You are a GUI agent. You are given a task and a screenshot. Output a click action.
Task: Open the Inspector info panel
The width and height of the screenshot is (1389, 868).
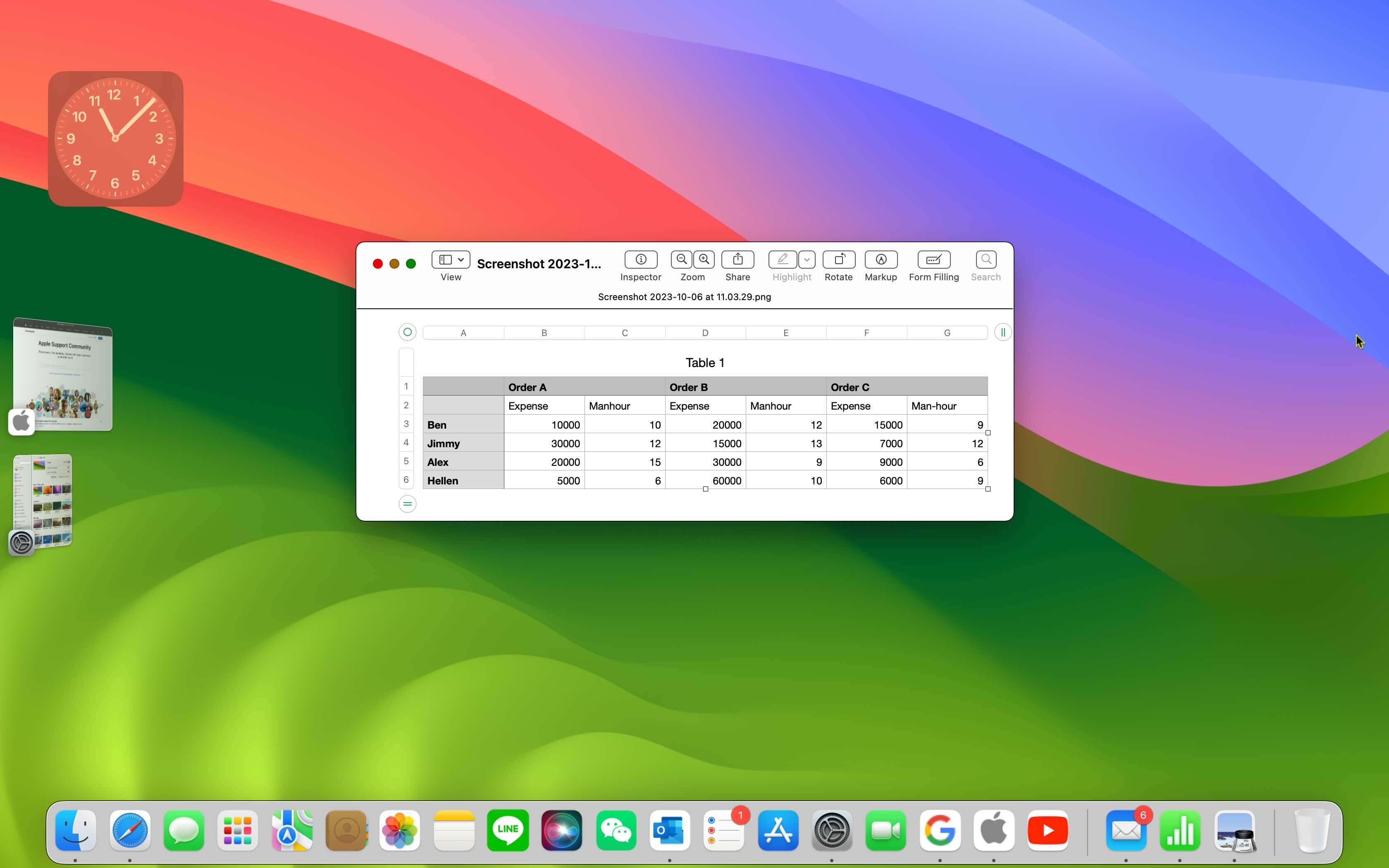click(640, 260)
